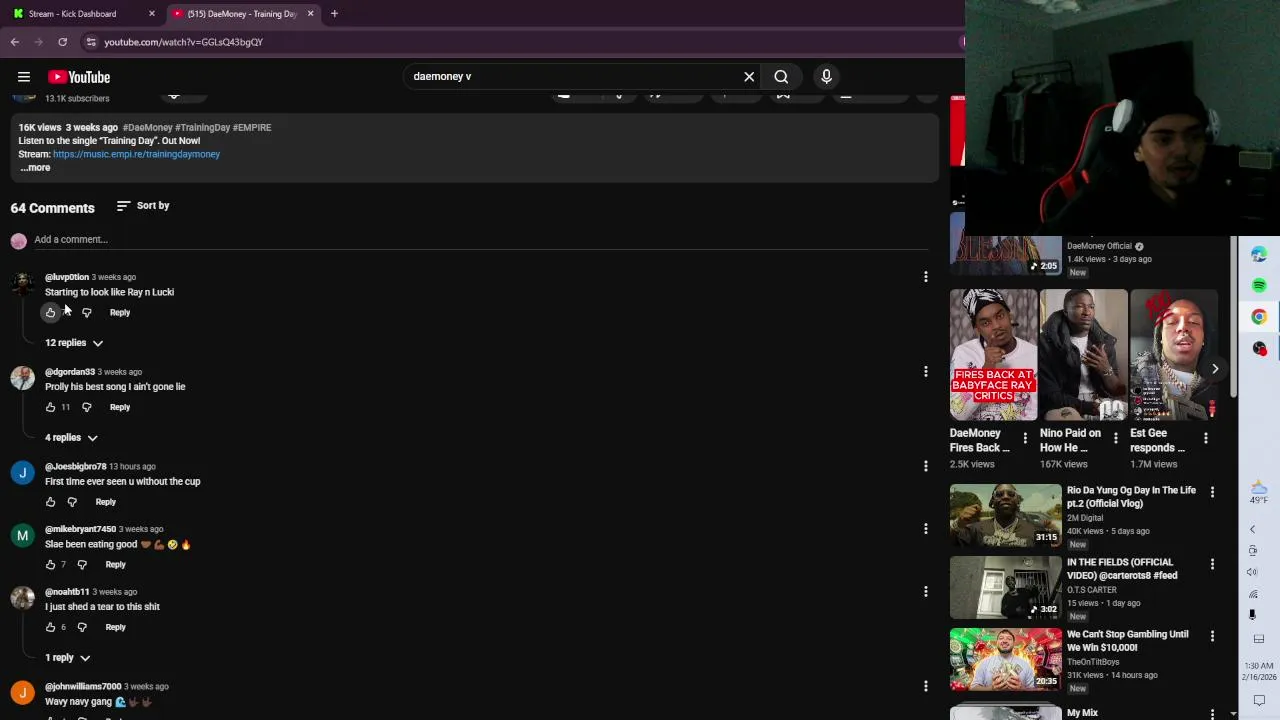Go back in browser history
The width and height of the screenshot is (1280, 720).
click(15, 42)
